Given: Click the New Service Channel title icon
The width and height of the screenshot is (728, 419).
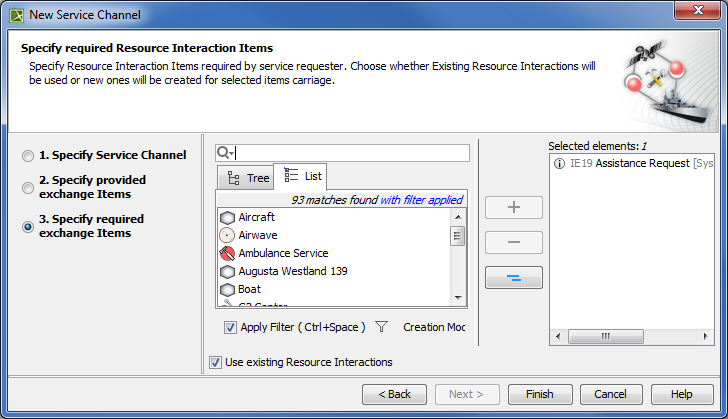Looking at the screenshot, I should [x=17, y=15].
